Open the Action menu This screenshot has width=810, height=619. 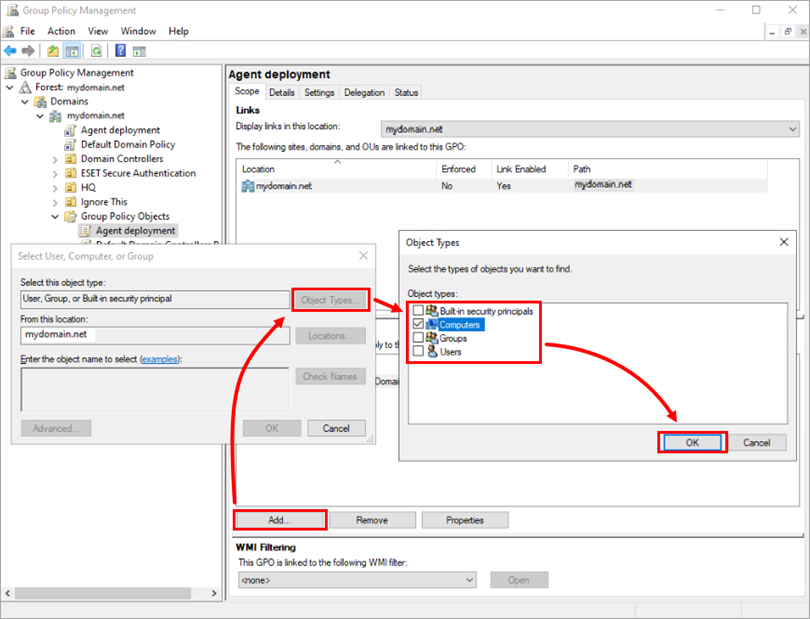click(61, 31)
